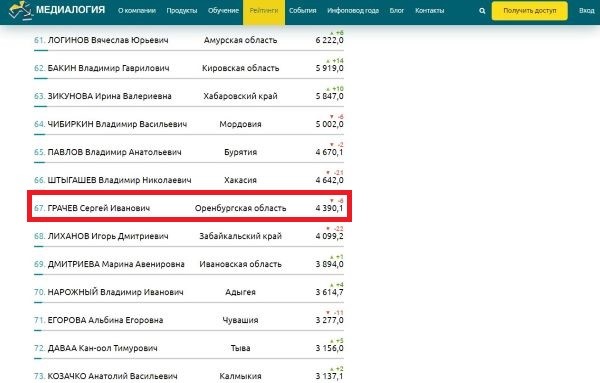Viewport: 600px width, 383px height.
Task: Click the Хабаровский край region
Action: click(x=240, y=96)
